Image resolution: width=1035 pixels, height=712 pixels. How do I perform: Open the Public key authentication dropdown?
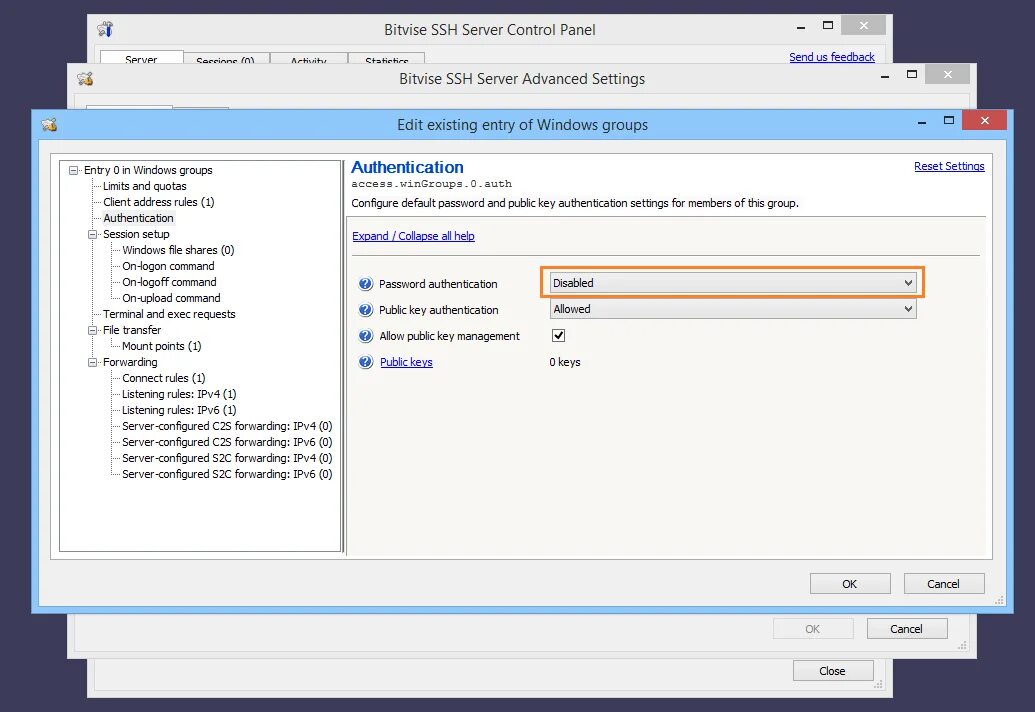point(733,309)
